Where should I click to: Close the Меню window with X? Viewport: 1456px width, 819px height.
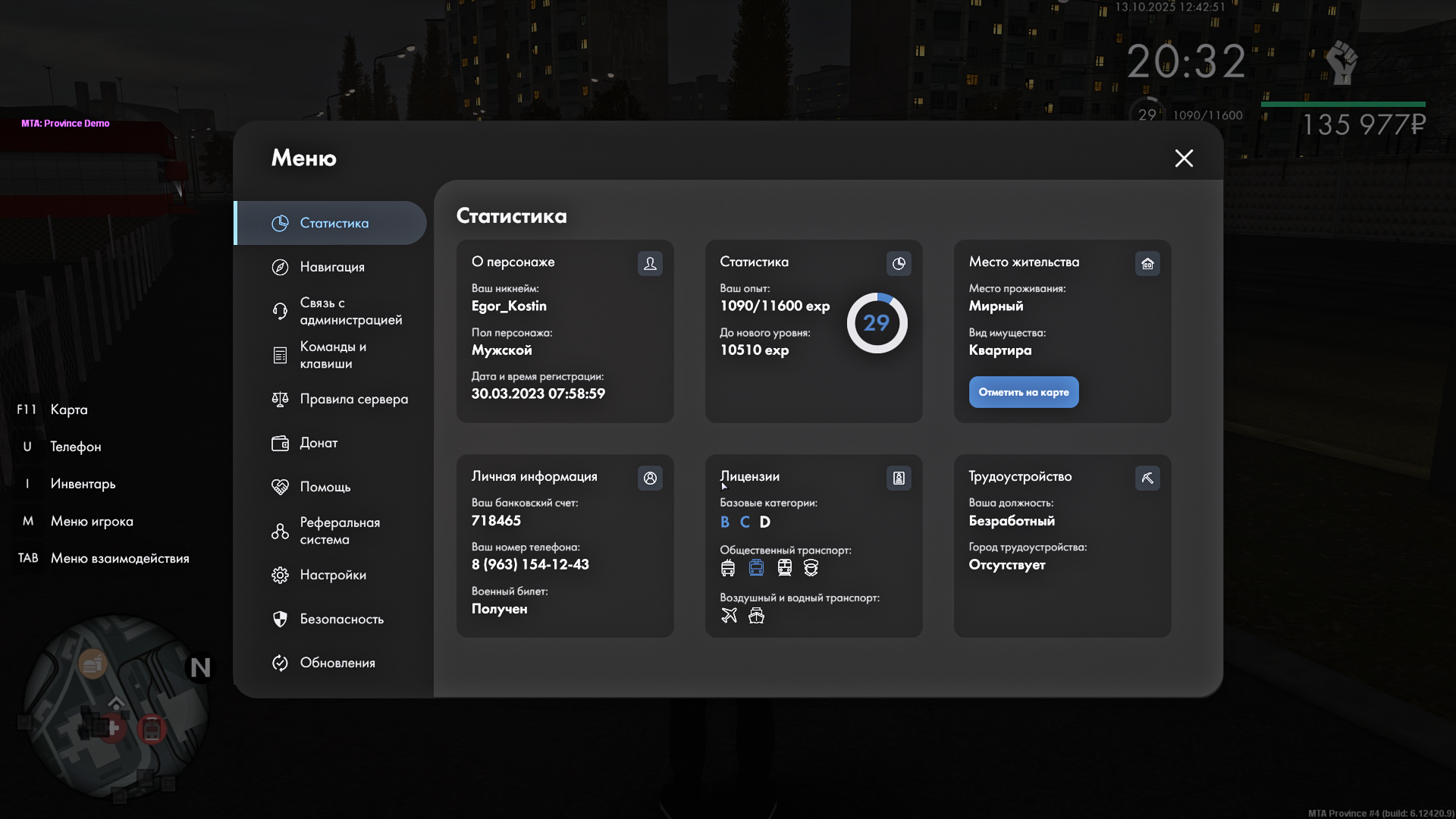pyautogui.click(x=1184, y=158)
